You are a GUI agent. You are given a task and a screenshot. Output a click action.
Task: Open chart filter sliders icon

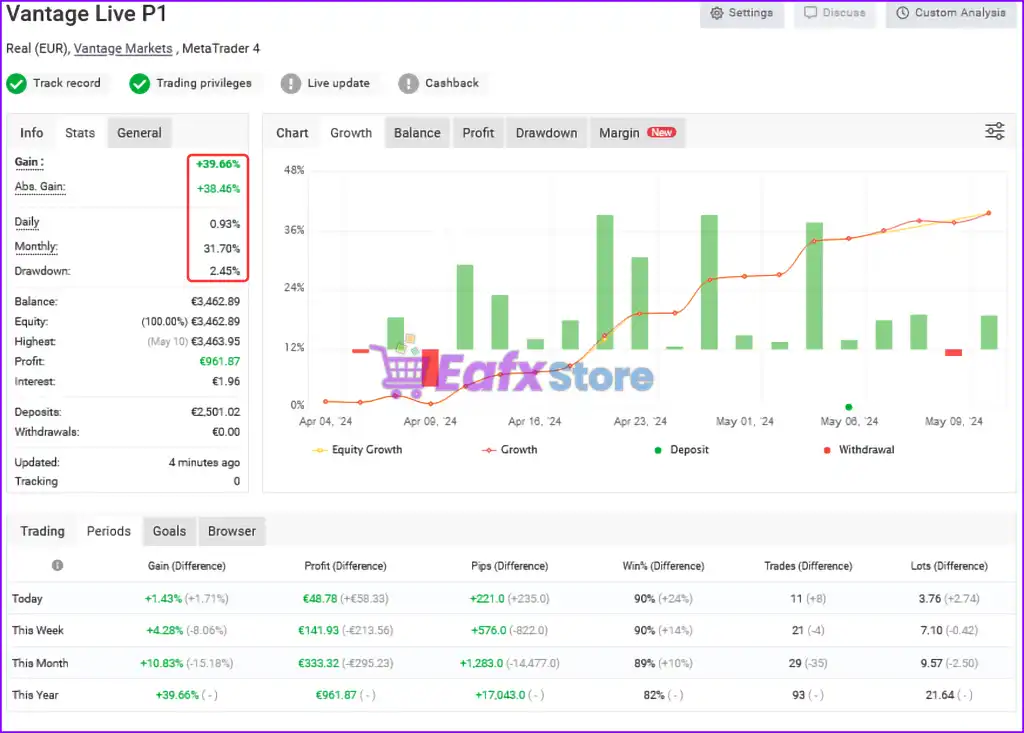click(995, 131)
